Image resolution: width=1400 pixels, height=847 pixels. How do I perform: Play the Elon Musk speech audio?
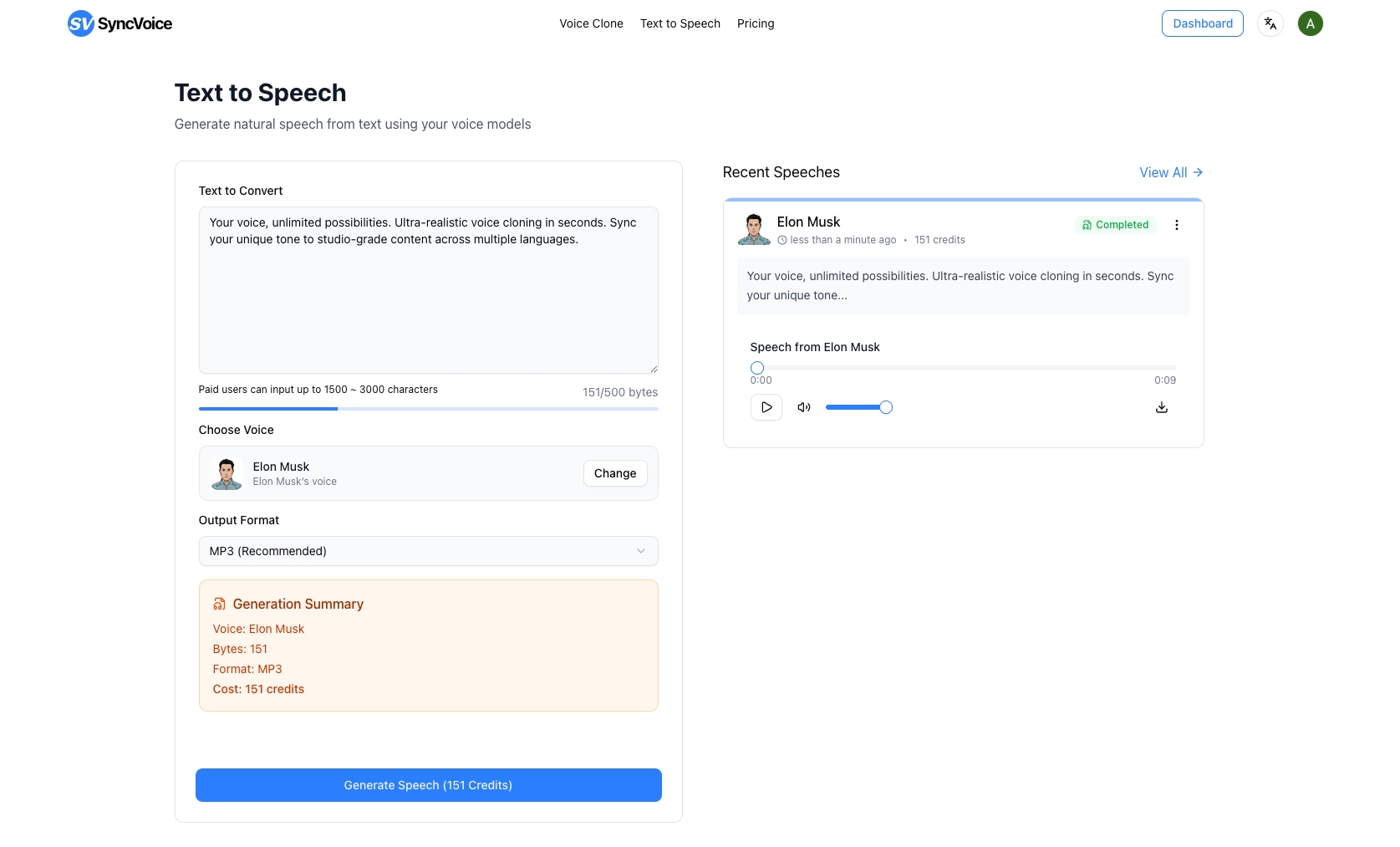coord(766,407)
